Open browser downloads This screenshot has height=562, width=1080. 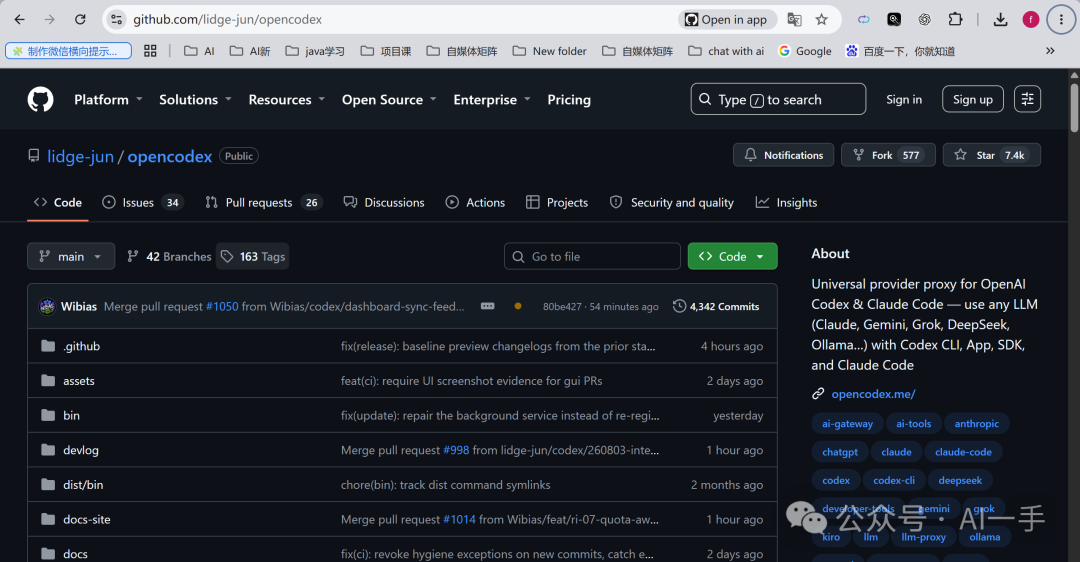[1000, 19]
